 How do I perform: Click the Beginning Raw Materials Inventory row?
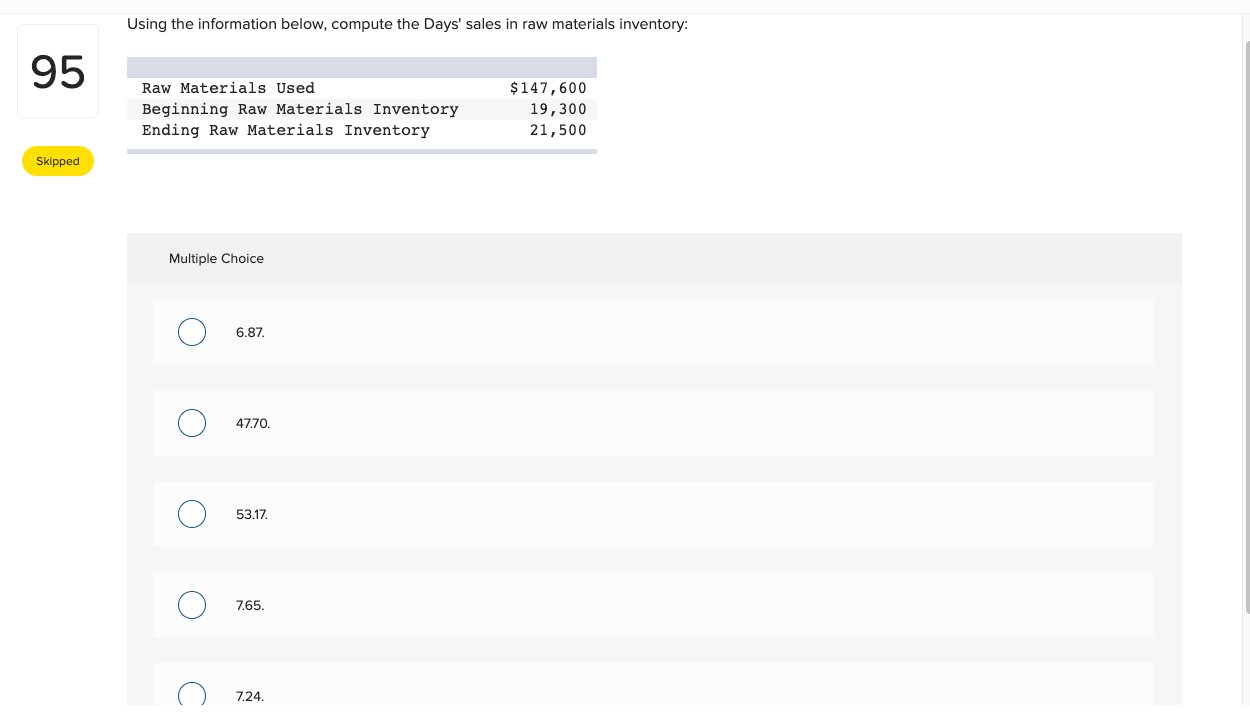point(362,109)
